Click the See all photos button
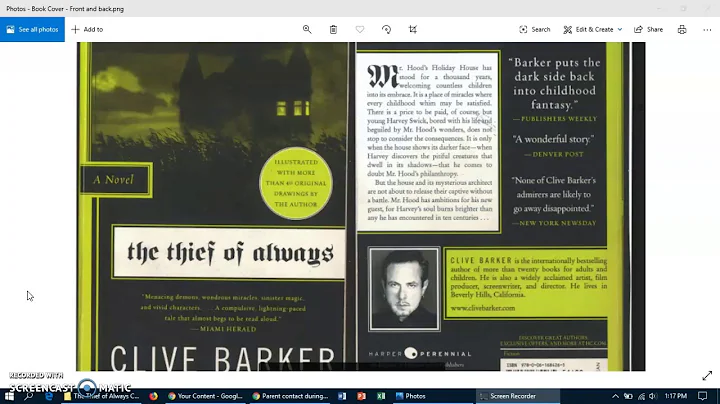Screen dimensions: 720x404 click(x=32, y=29)
